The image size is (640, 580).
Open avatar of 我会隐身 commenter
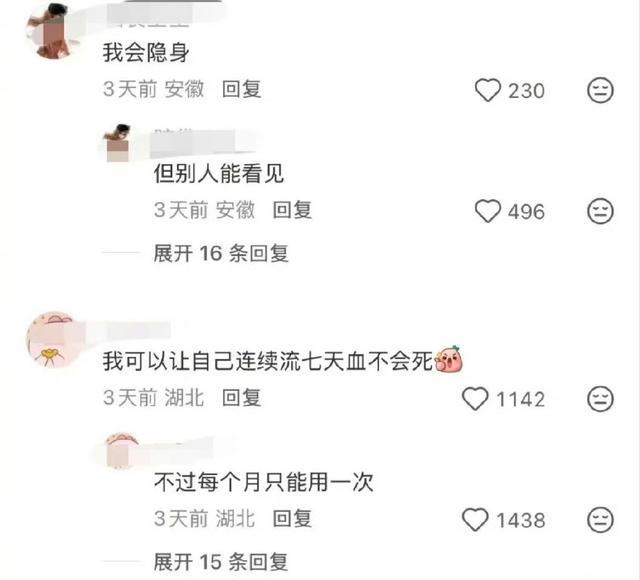click(52, 31)
